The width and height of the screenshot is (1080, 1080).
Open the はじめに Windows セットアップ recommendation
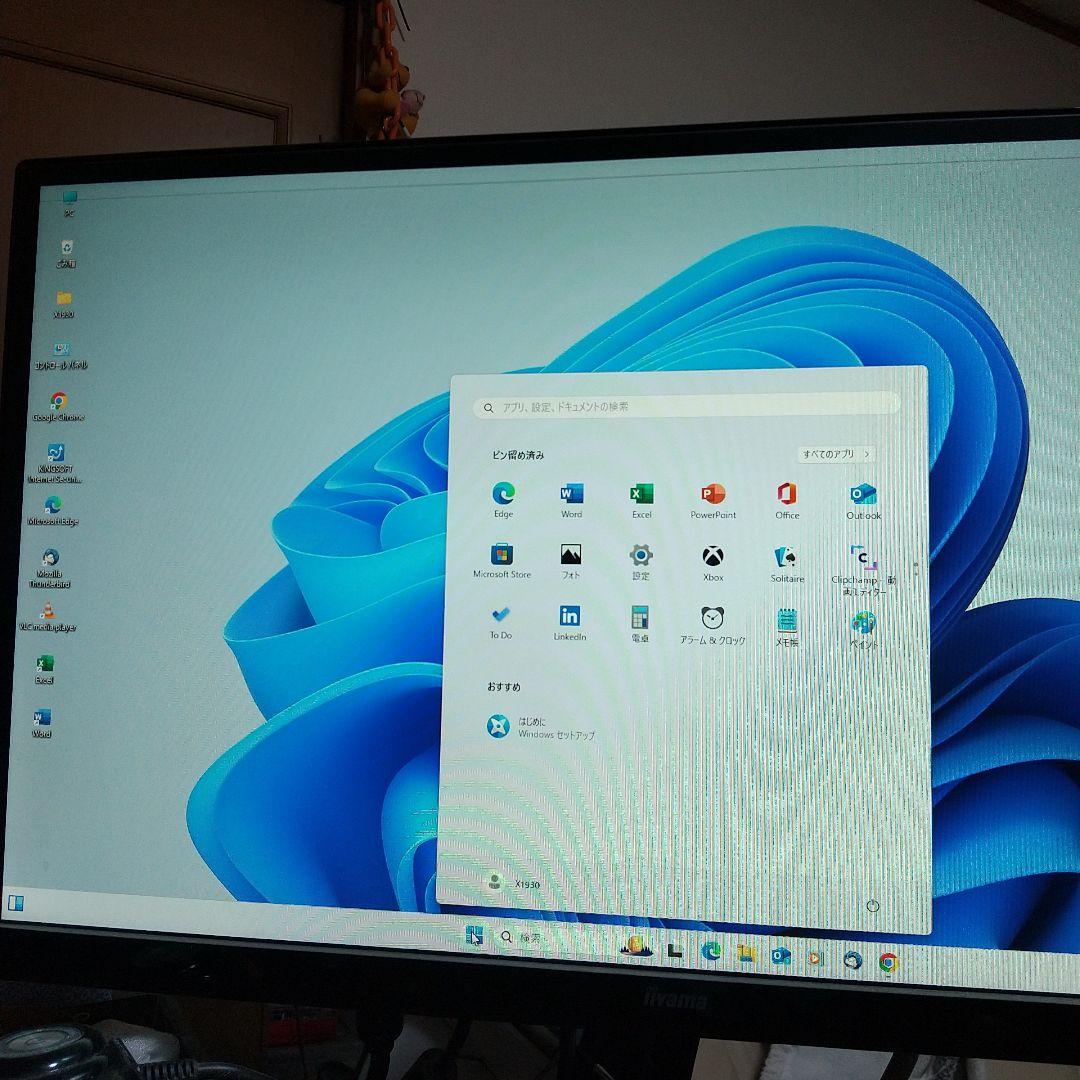pyautogui.click(x=541, y=727)
